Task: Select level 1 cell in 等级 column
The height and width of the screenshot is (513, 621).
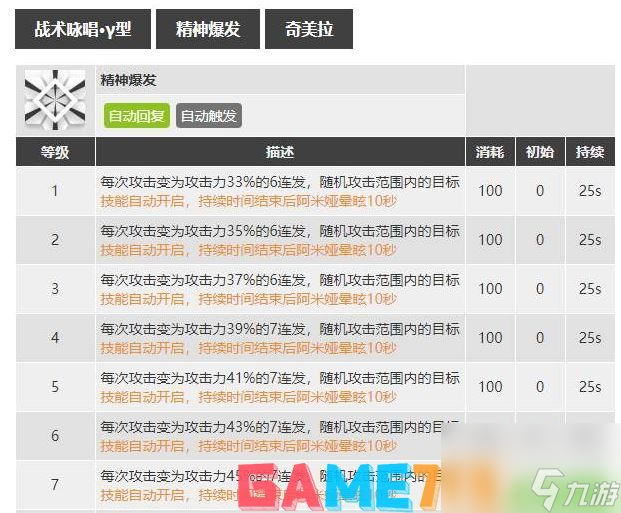Action: coord(55,191)
